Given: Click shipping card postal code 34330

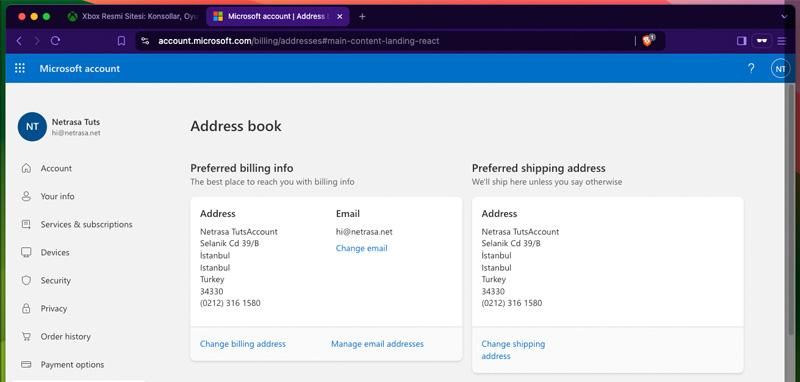Looking at the screenshot, I should (x=493, y=291).
